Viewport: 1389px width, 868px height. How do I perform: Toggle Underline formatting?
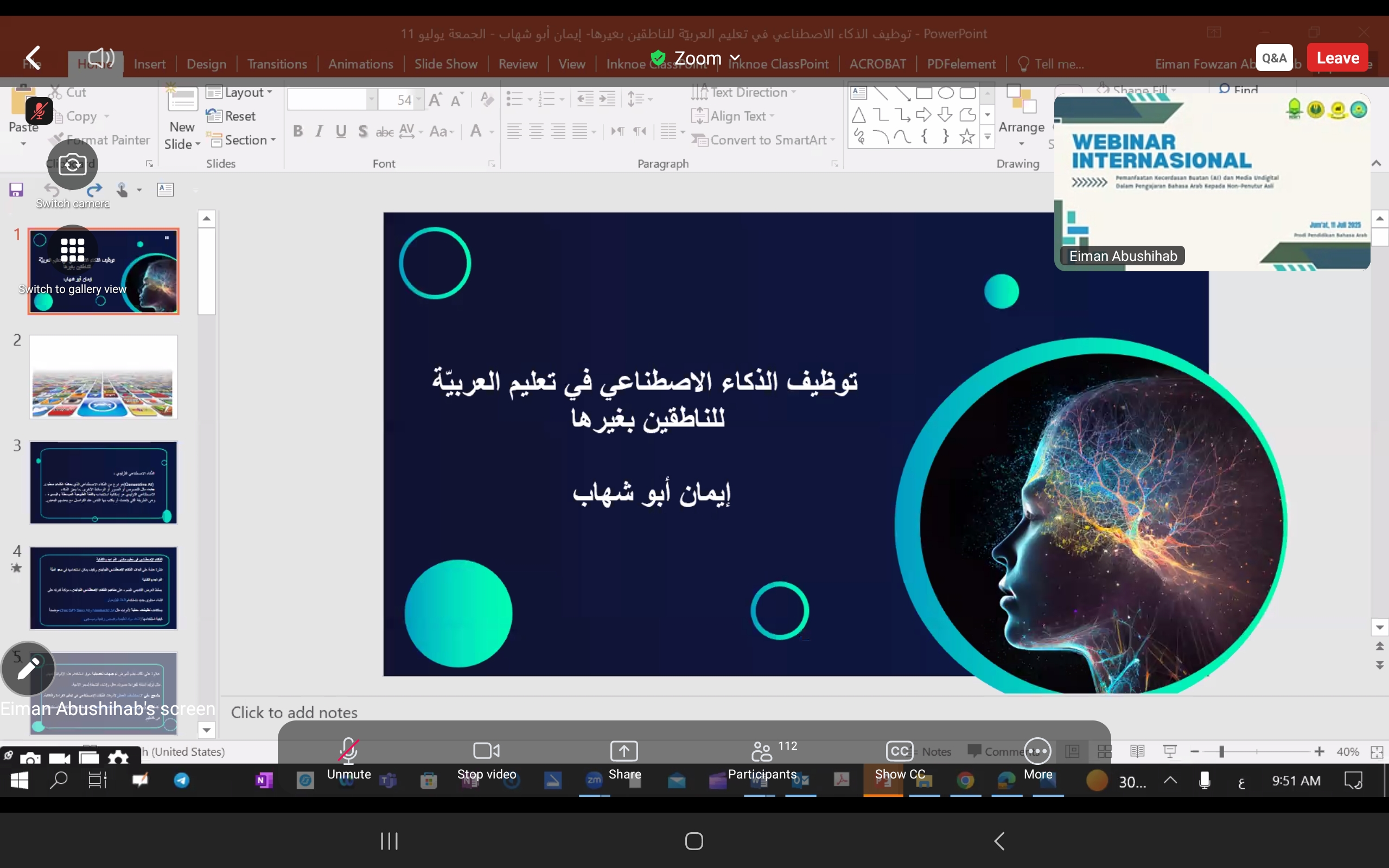point(341,131)
